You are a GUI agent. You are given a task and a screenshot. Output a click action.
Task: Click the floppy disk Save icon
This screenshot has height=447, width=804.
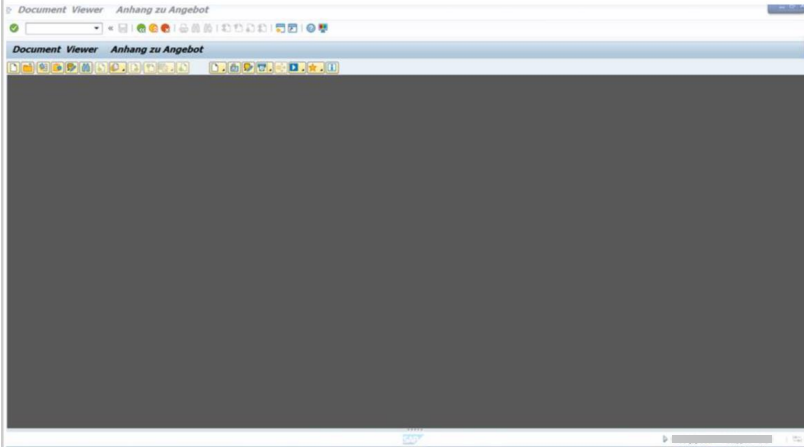click(123, 28)
